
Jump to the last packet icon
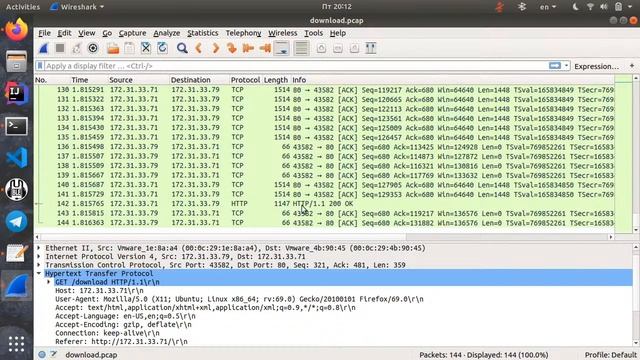coord(265,48)
